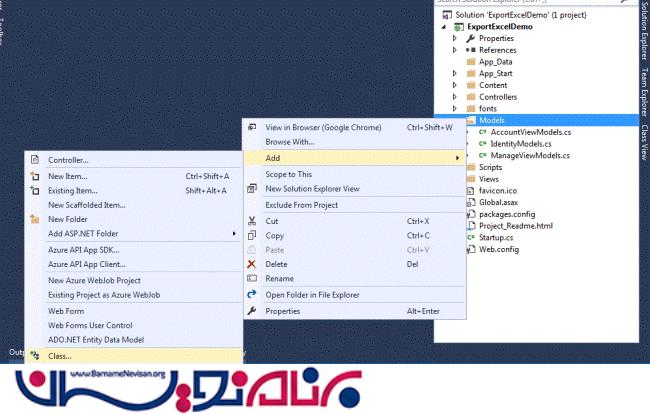Click the red X Delete icon
The width and height of the screenshot is (650, 414).
point(251,264)
